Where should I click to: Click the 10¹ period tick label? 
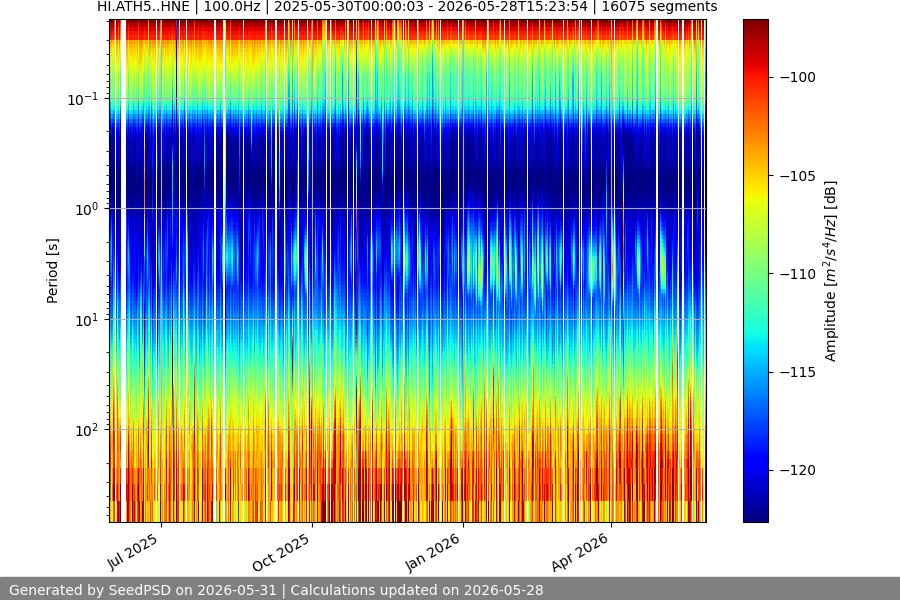coord(87,320)
